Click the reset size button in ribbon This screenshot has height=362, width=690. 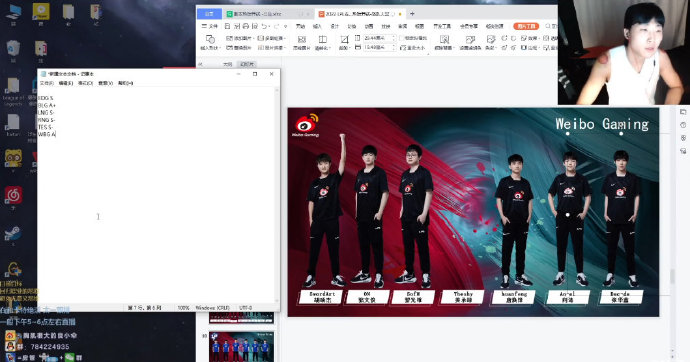coord(413,48)
